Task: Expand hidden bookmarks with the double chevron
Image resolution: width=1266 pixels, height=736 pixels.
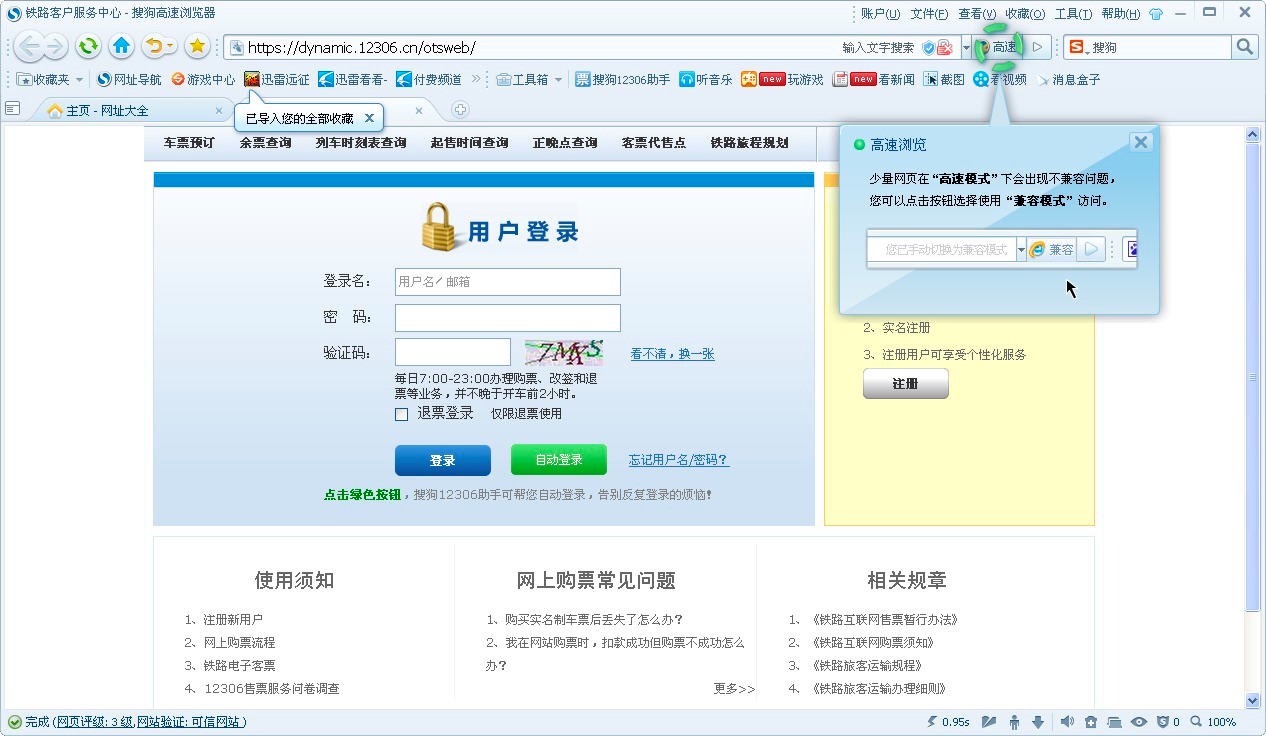Action: (x=476, y=79)
